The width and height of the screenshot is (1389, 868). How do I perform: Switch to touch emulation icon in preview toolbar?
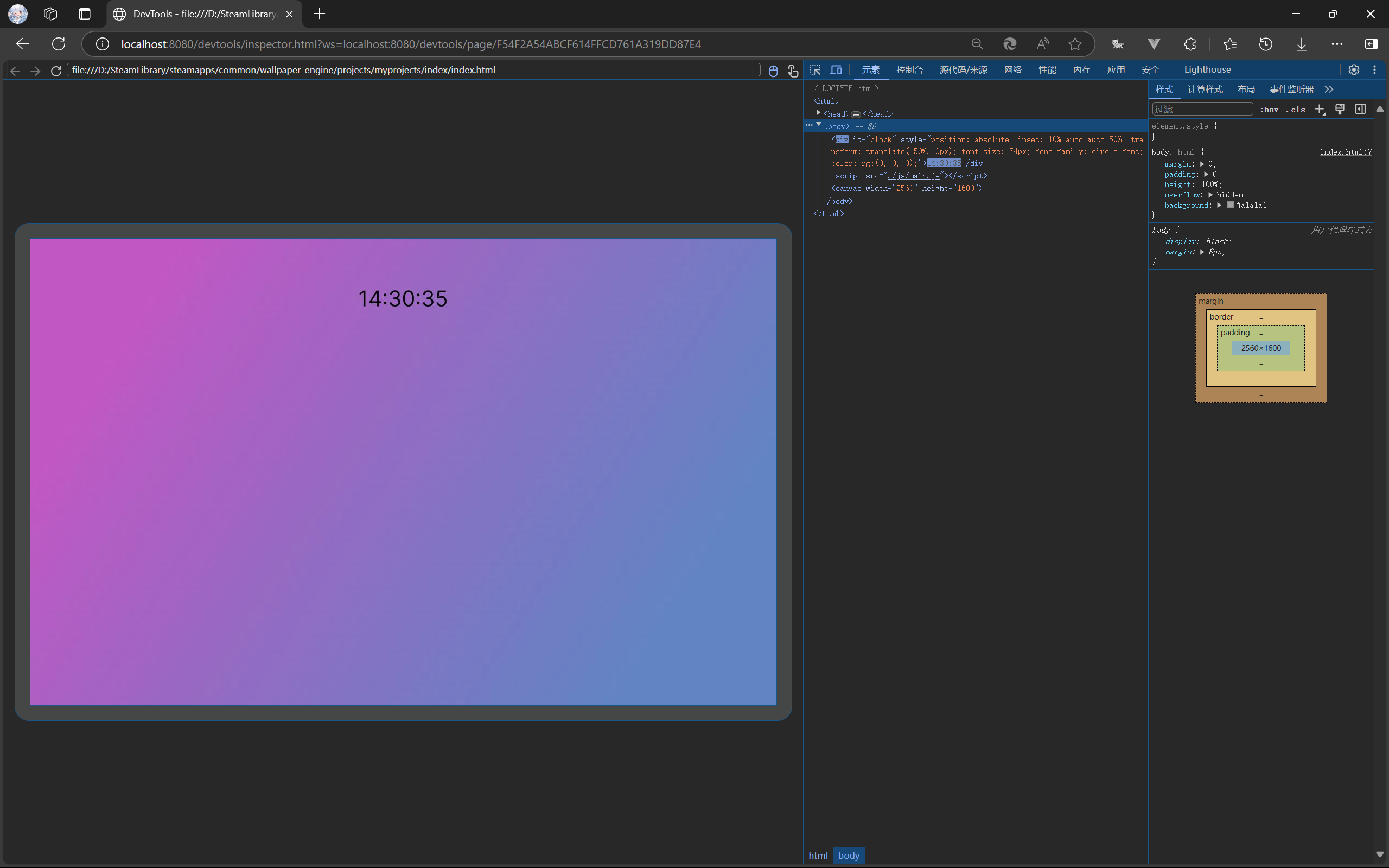tap(793, 71)
